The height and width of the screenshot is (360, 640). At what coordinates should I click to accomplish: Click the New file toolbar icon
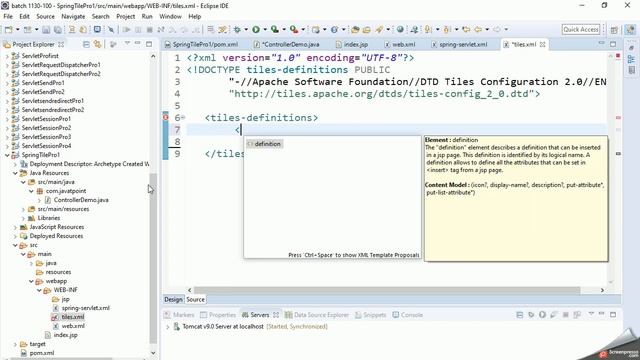pos(8,29)
